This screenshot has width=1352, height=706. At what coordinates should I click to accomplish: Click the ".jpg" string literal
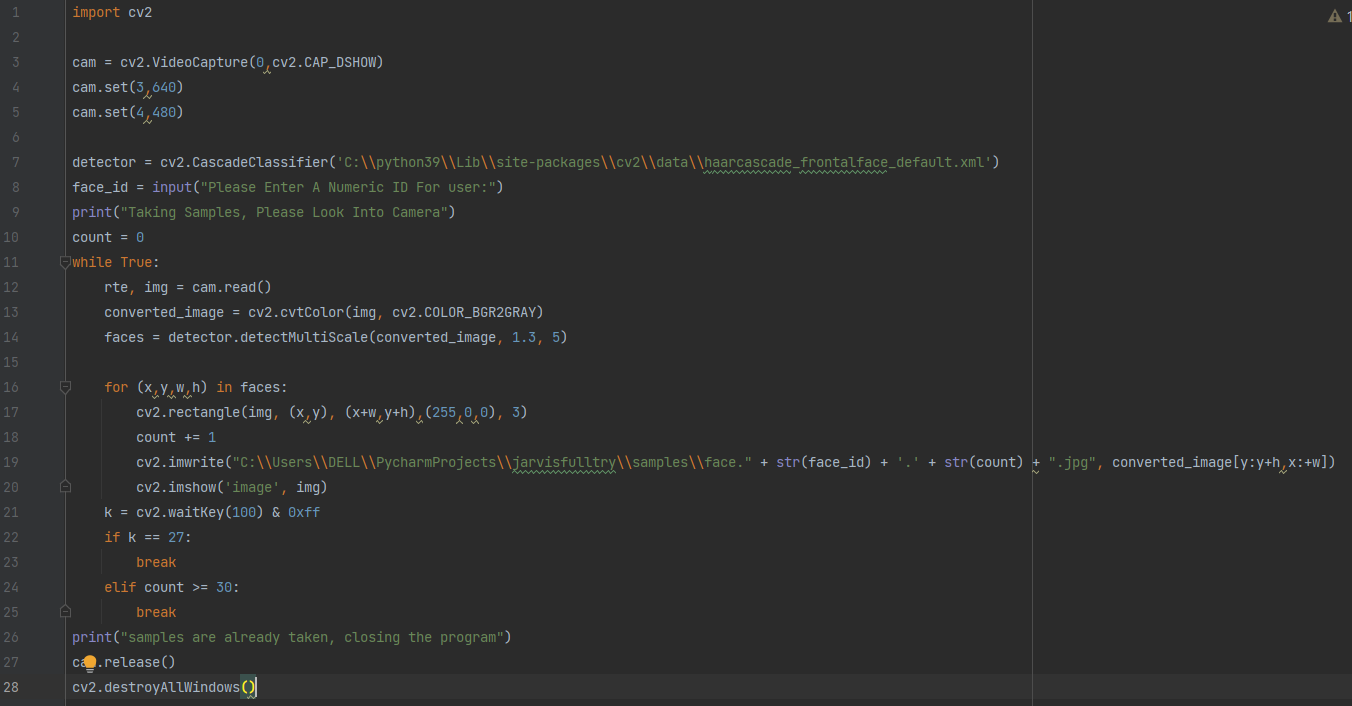(x=1072, y=462)
